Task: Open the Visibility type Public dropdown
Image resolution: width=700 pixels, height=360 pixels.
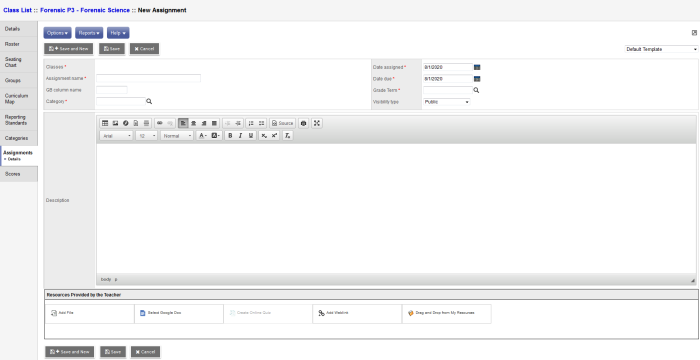Action: (446, 102)
